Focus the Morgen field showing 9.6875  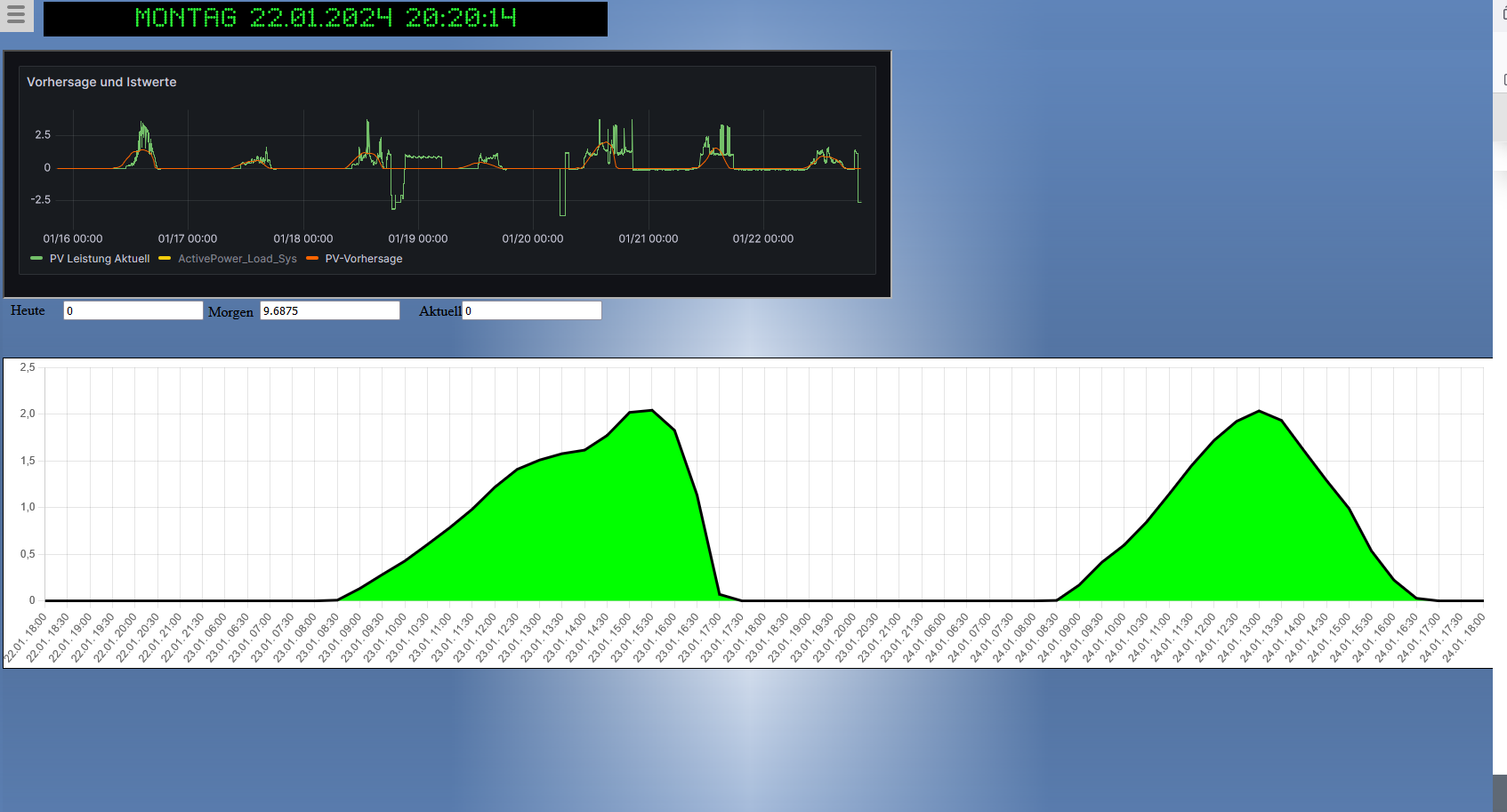click(x=329, y=310)
